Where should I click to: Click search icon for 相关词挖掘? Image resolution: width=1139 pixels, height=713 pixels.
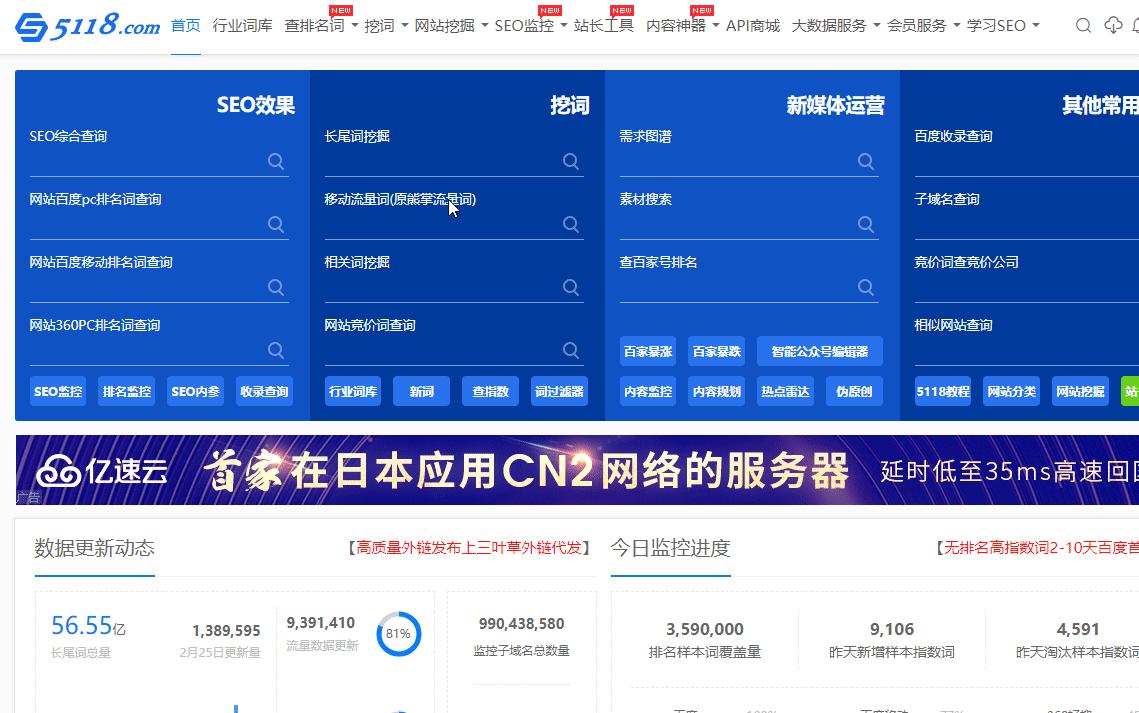[571, 287]
